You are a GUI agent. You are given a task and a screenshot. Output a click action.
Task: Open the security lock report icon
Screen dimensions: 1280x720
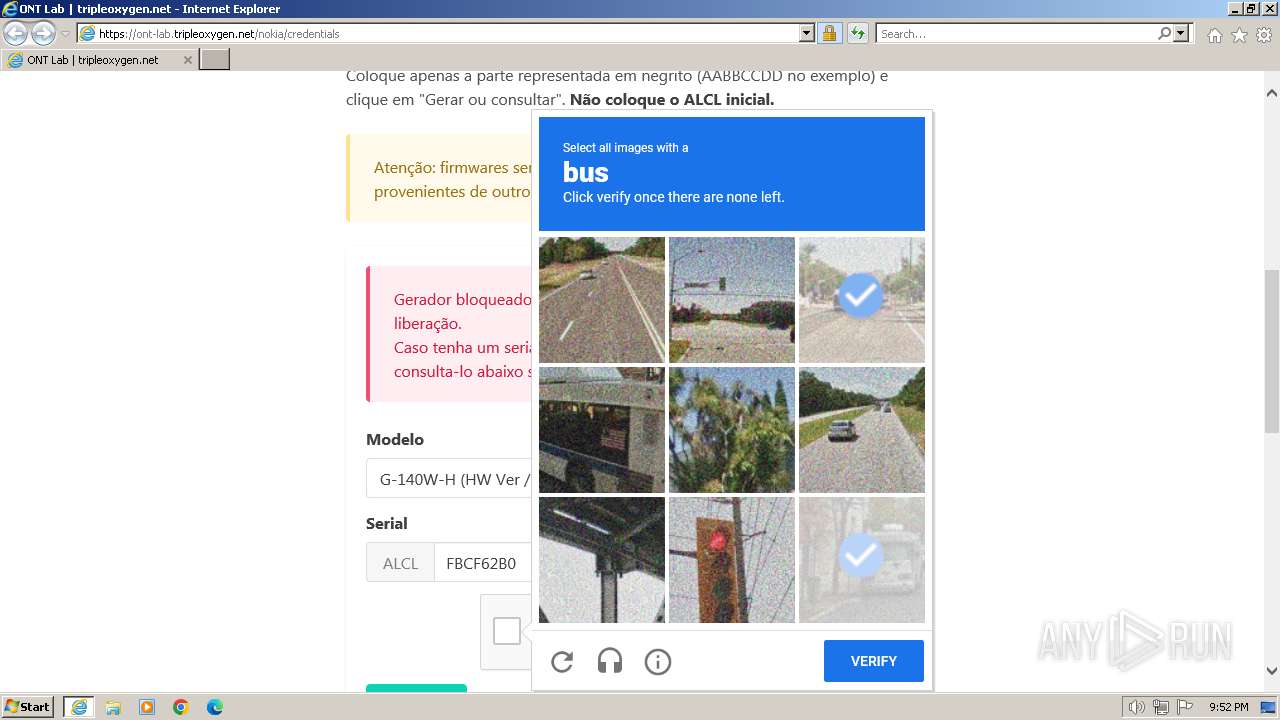coord(829,33)
